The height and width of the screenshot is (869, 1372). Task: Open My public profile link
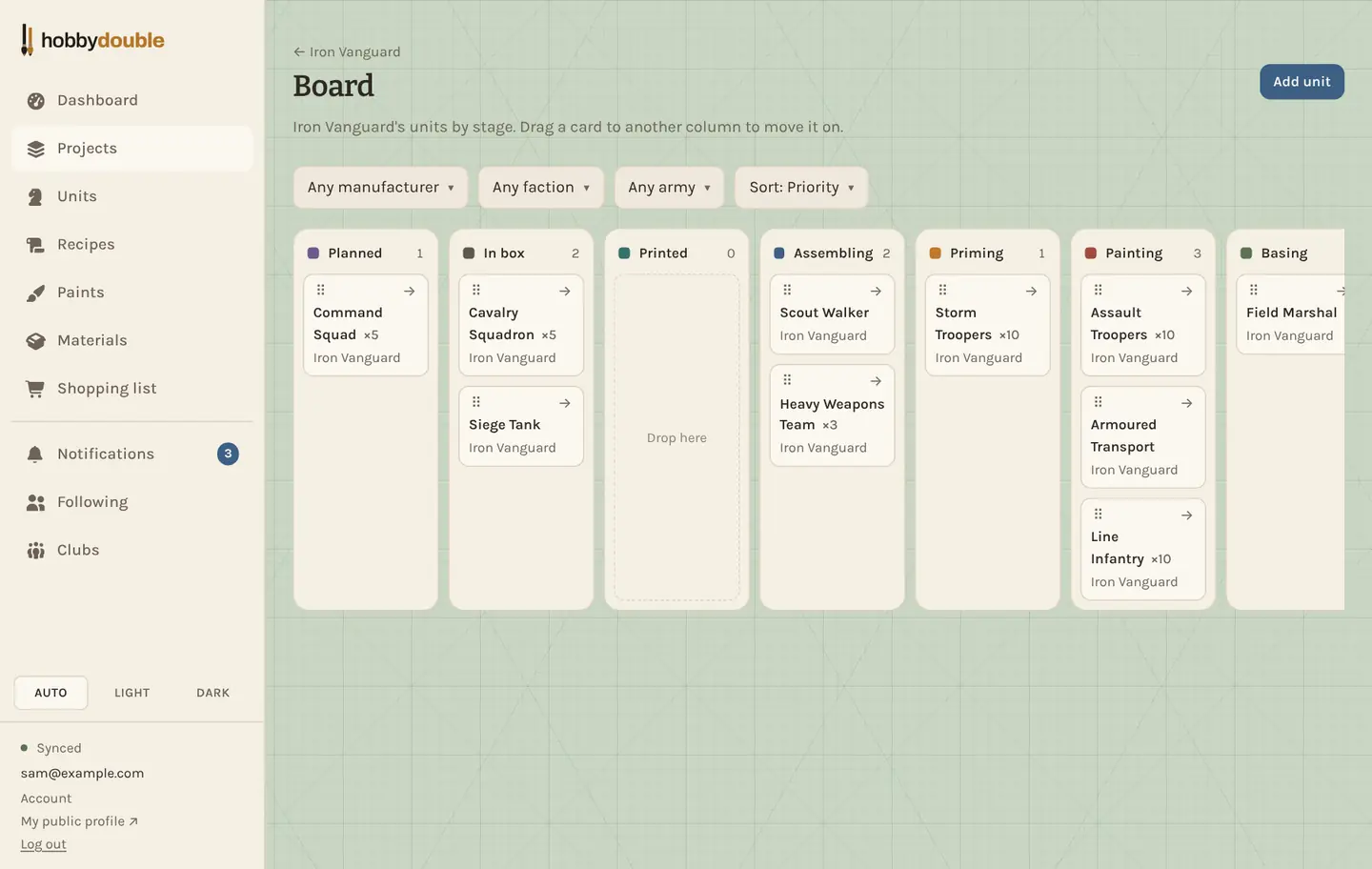pyautogui.click(x=79, y=821)
